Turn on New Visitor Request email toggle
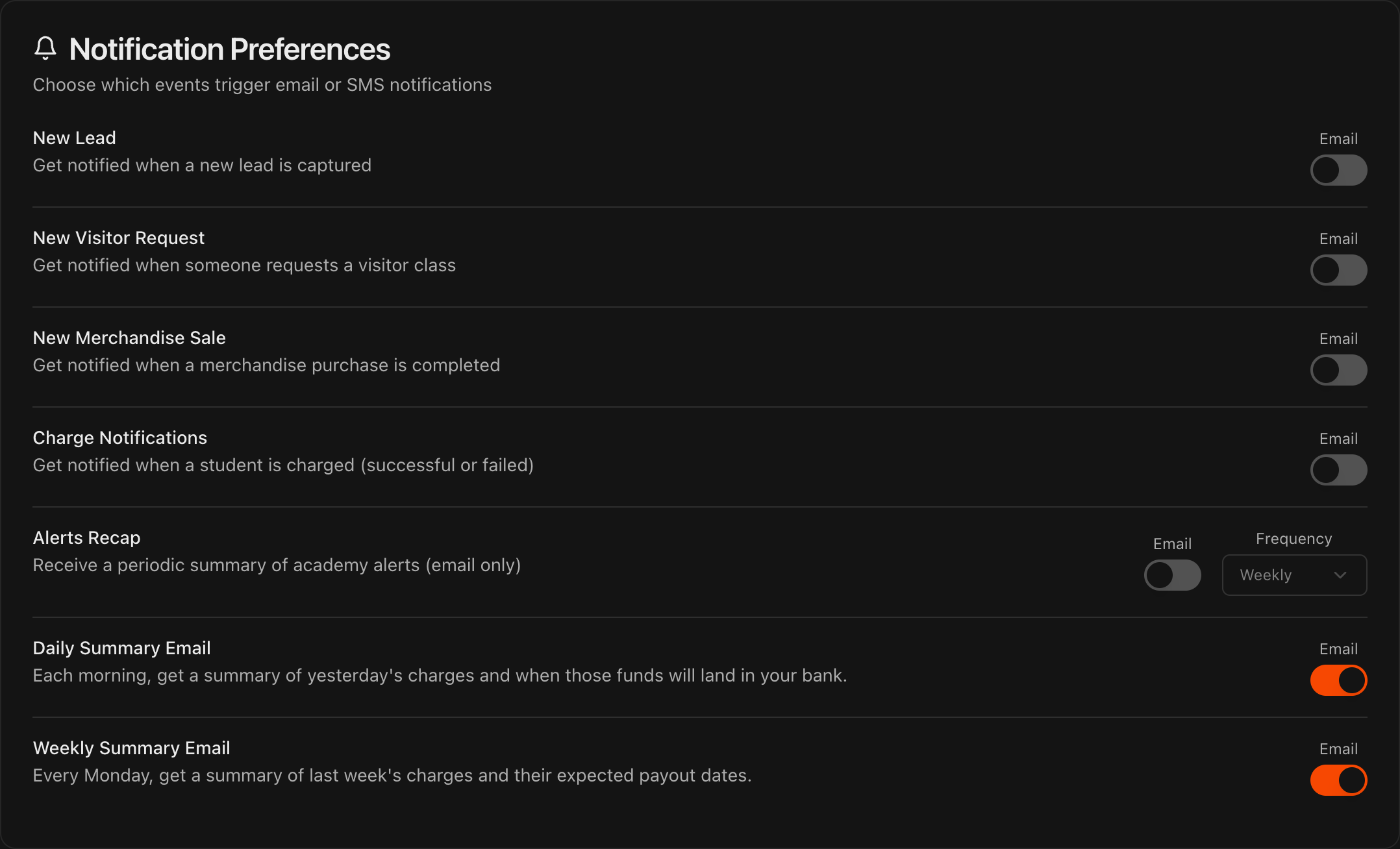The image size is (1400, 849). pos(1338,270)
